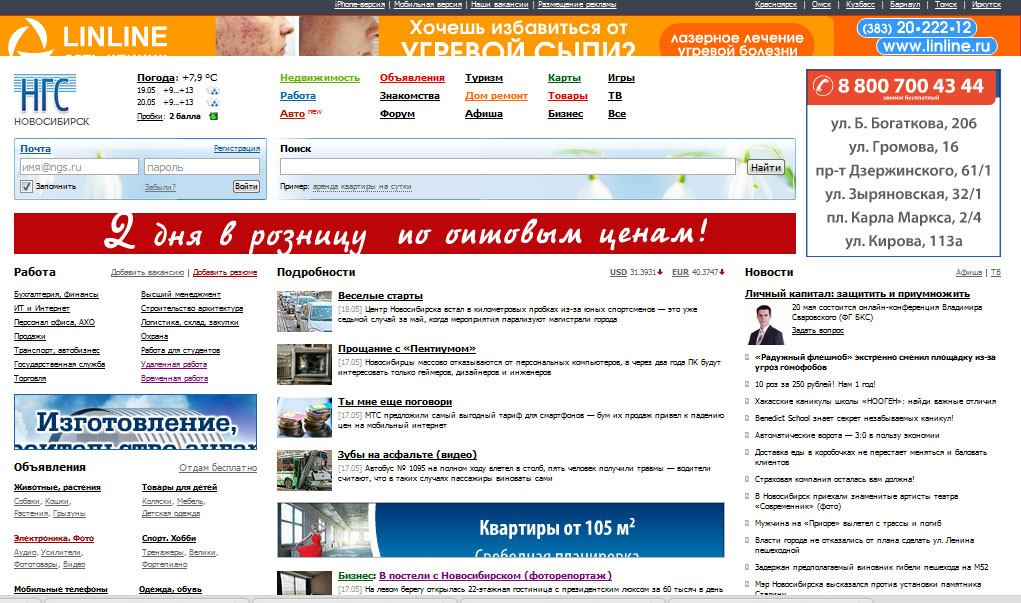The height and width of the screenshot is (603, 1021).
Task: Click the Квартиры от 105 м² banner
Action: click(501, 529)
